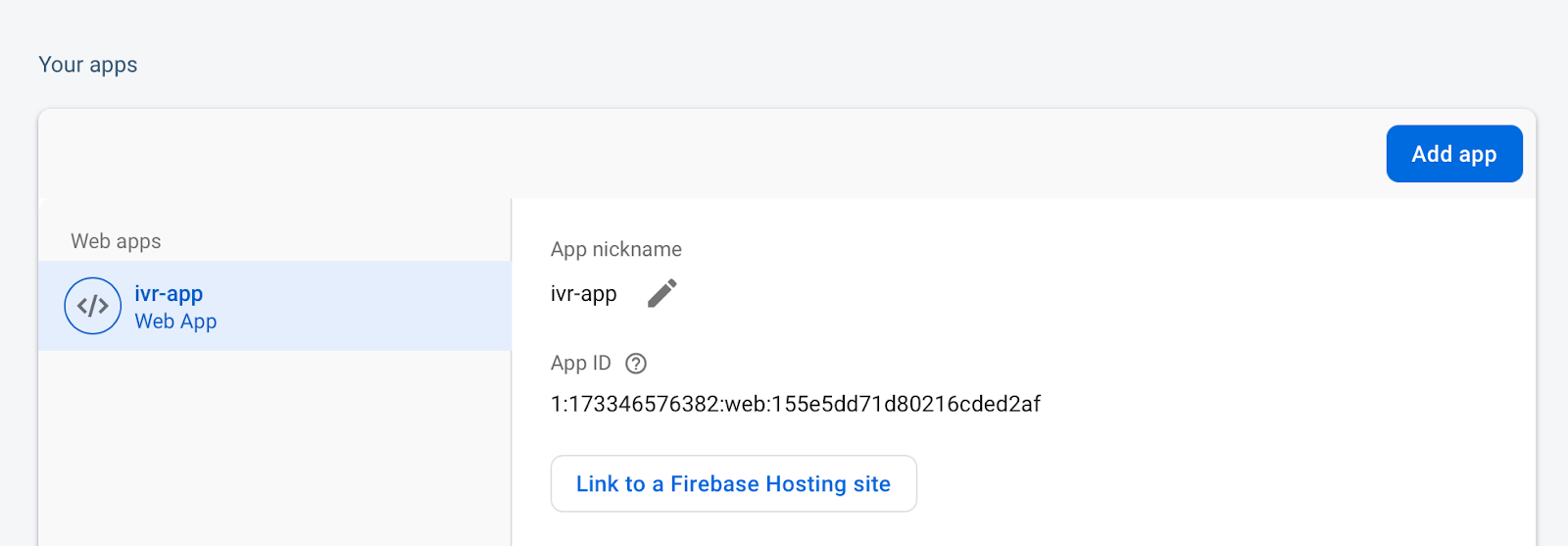Viewport: 1568px width, 546px height.
Task: Edit the app nickname with the pencil icon
Action: pos(662,293)
